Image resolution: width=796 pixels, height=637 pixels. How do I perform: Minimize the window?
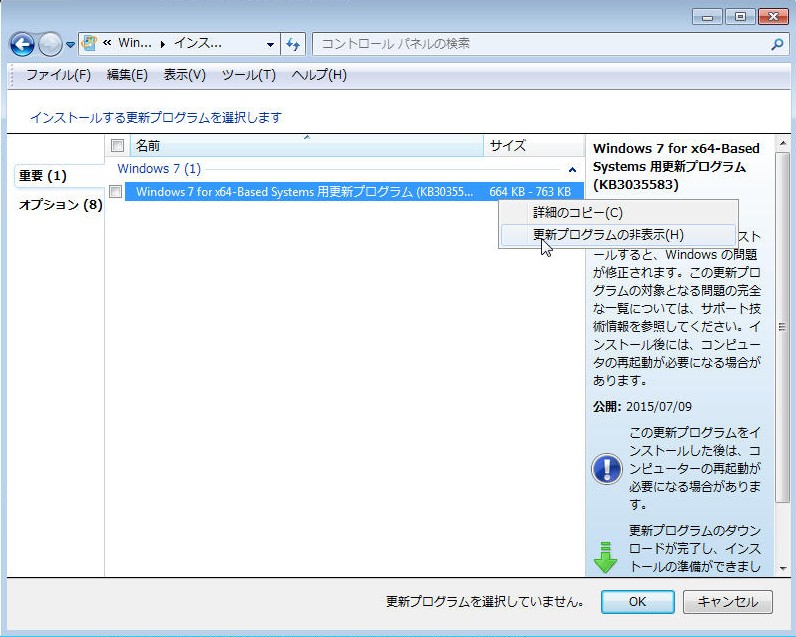point(708,17)
